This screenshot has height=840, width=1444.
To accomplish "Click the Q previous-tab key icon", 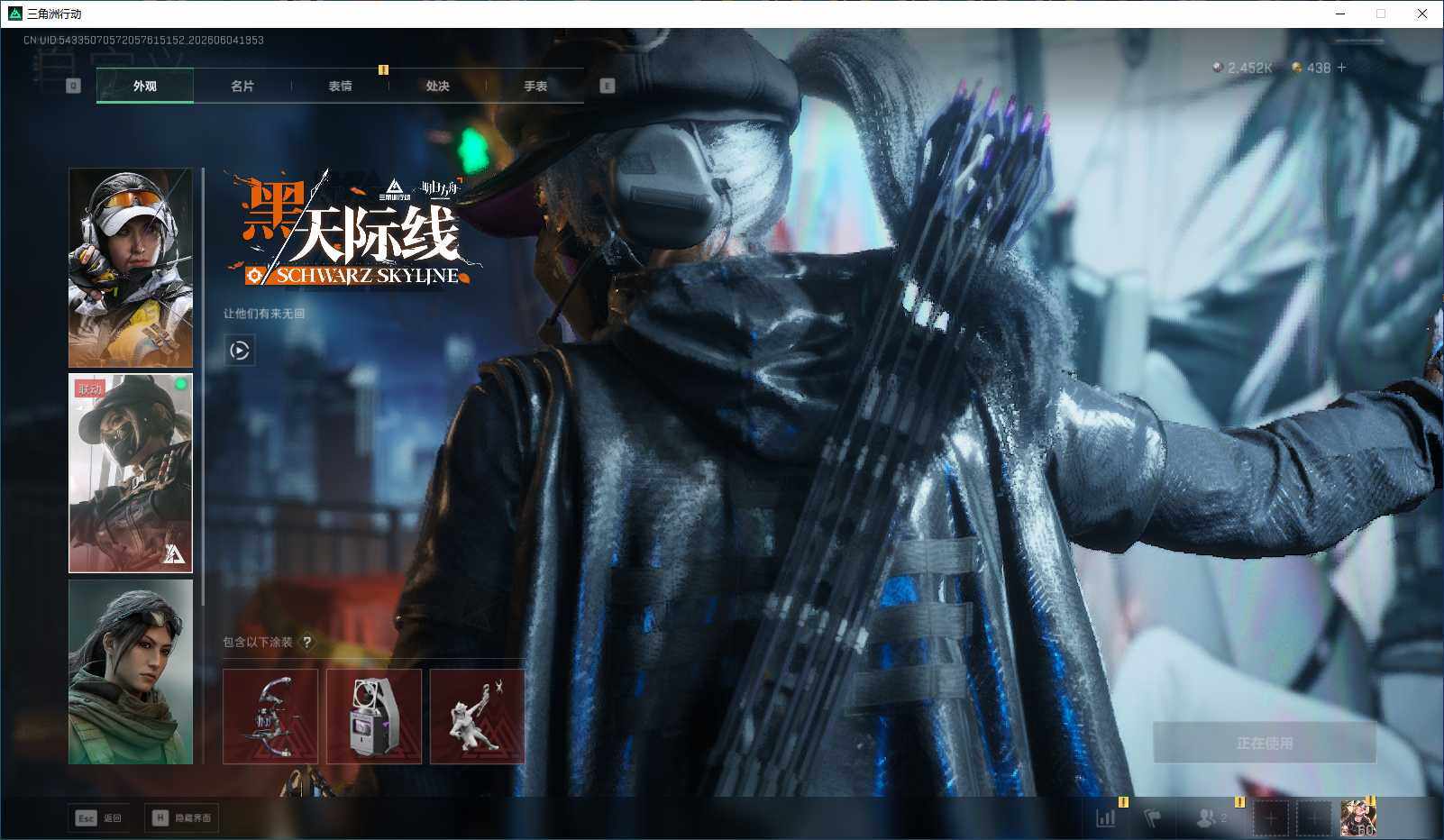I will click(x=74, y=86).
